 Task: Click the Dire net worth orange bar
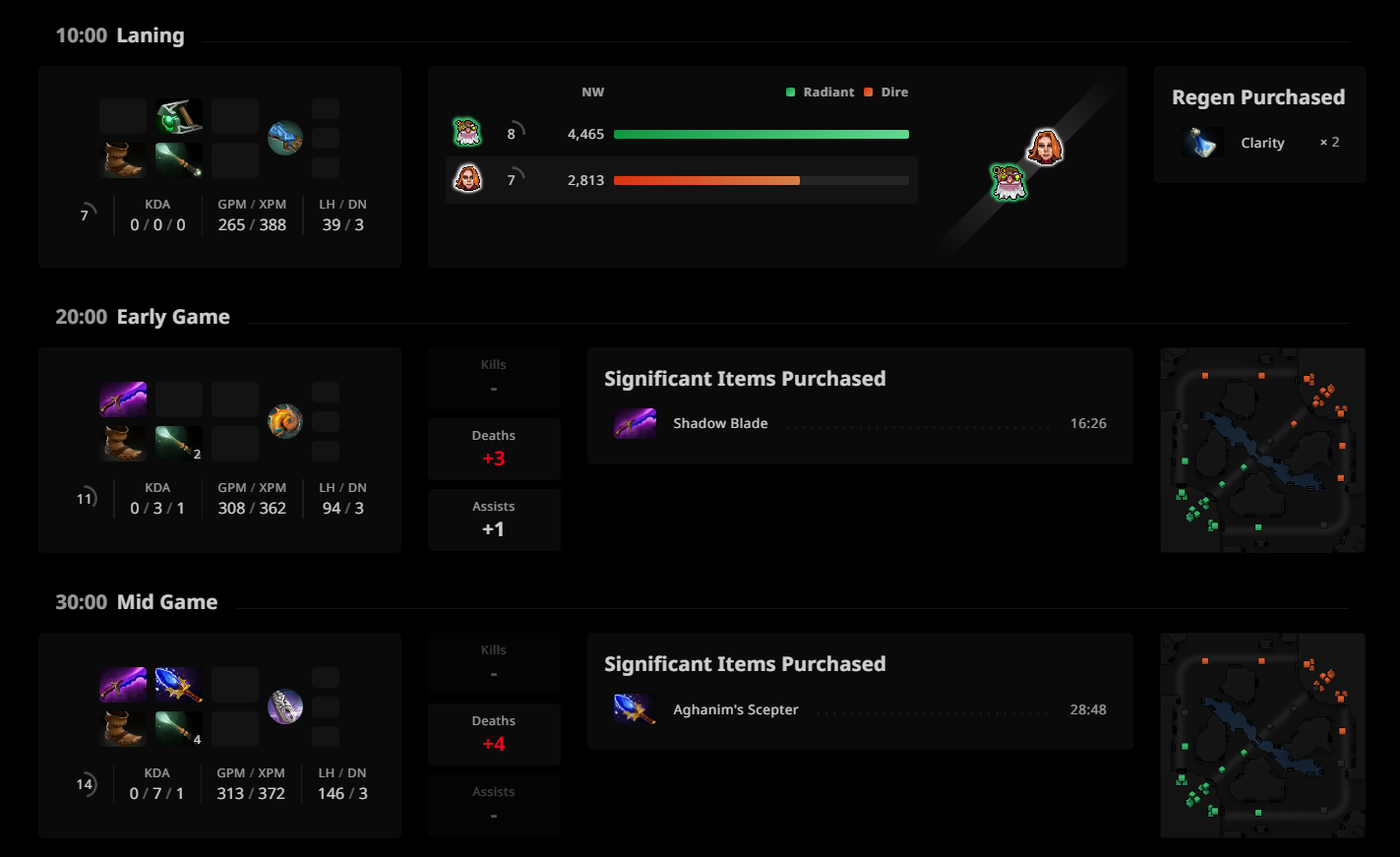[706, 180]
